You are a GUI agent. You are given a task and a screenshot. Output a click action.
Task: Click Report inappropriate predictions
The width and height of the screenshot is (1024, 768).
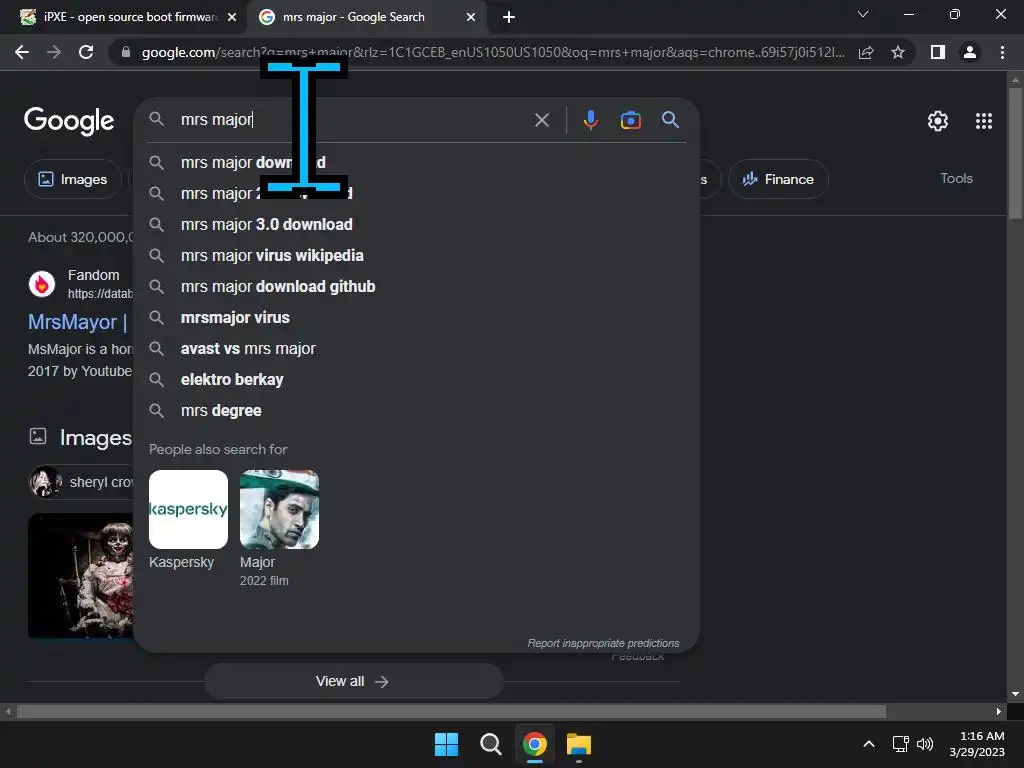point(603,643)
